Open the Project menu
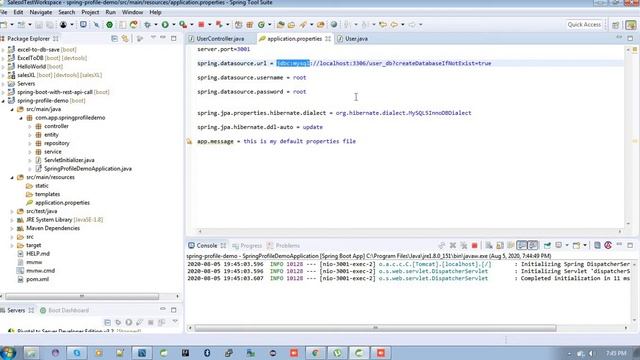 click(x=90, y=12)
